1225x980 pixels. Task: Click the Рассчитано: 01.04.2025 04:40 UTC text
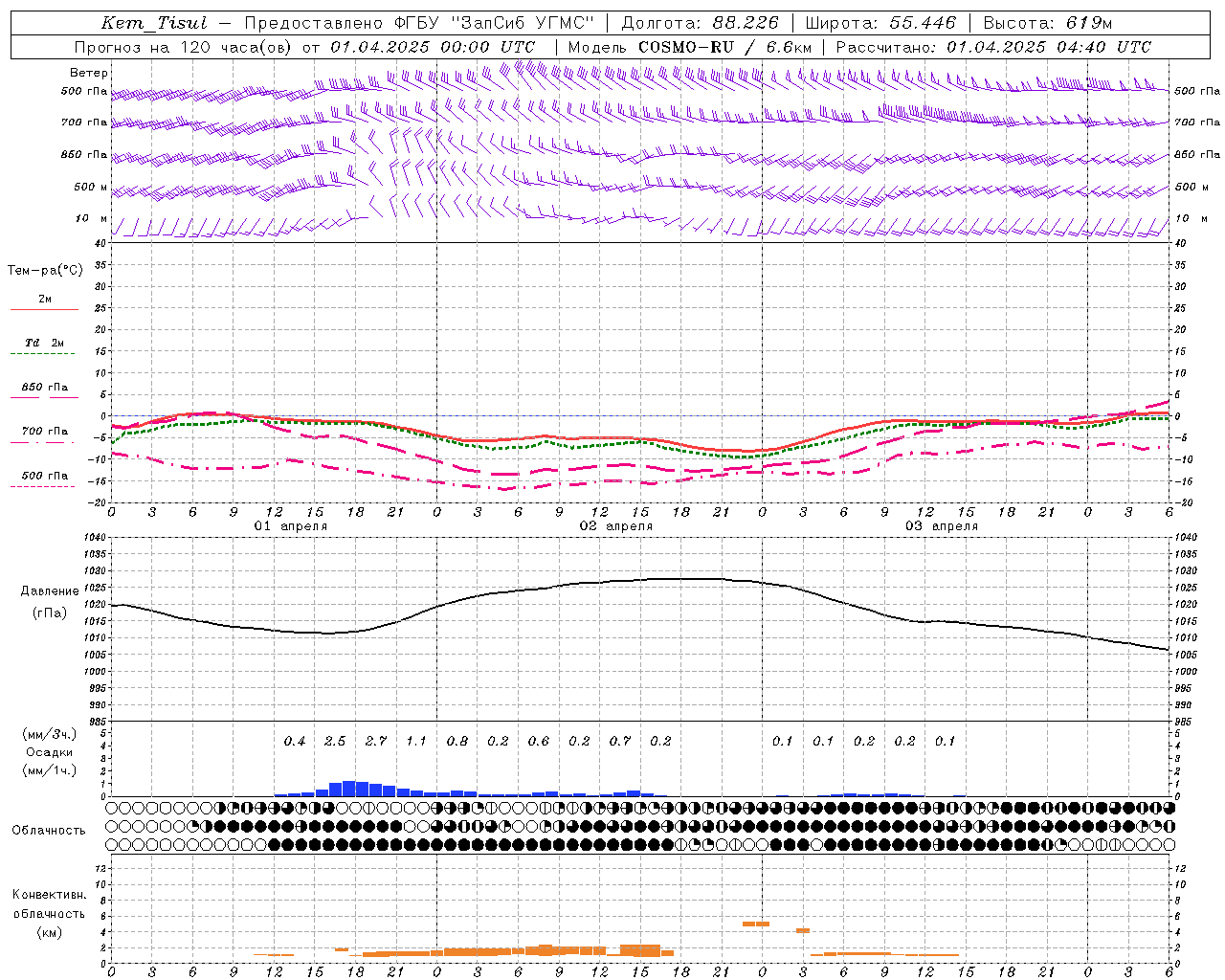(993, 47)
